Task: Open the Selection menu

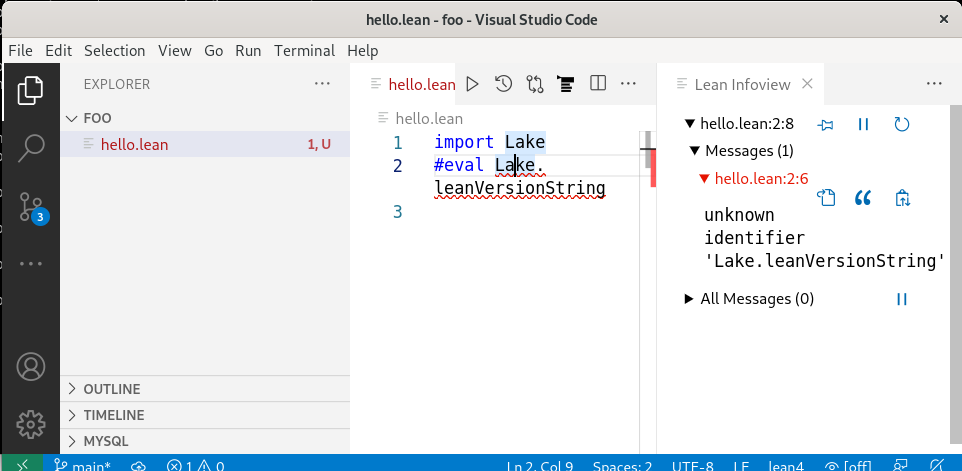Action: point(115,50)
